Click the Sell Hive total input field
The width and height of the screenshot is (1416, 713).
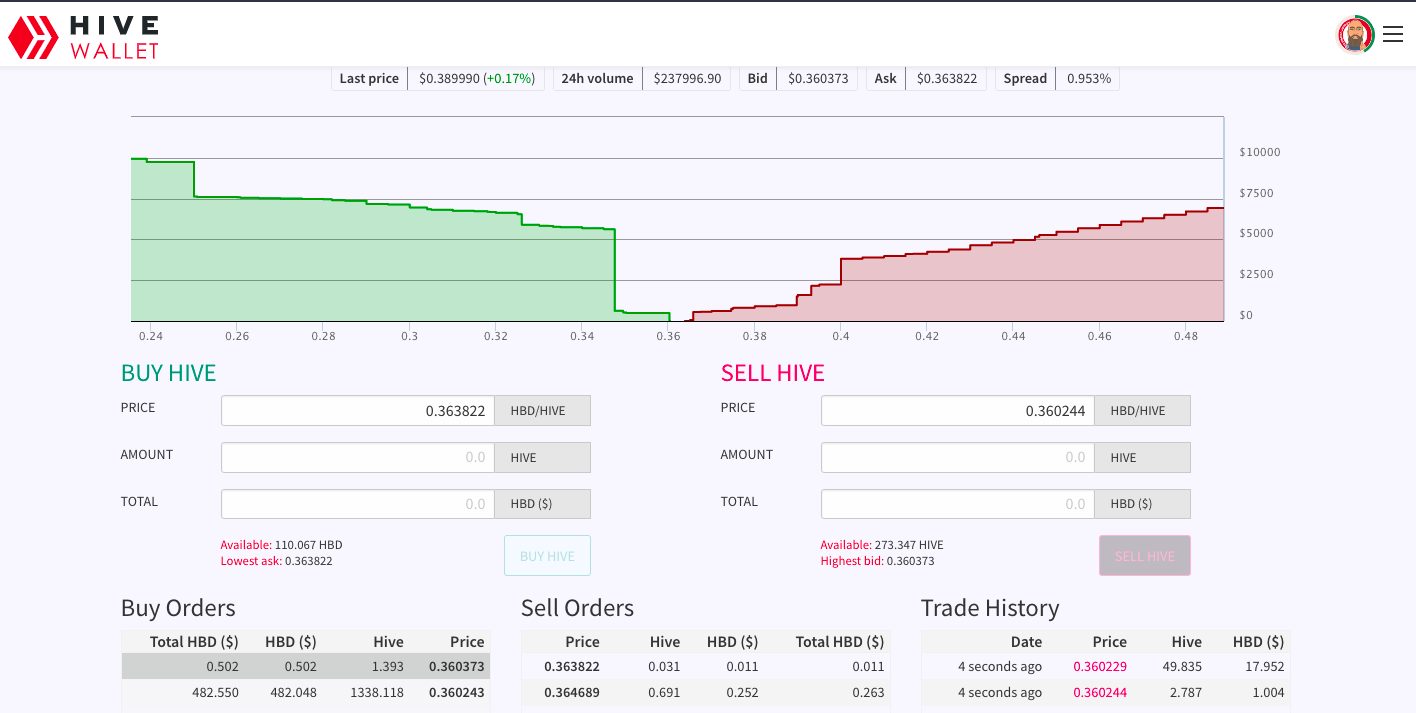[958, 504]
